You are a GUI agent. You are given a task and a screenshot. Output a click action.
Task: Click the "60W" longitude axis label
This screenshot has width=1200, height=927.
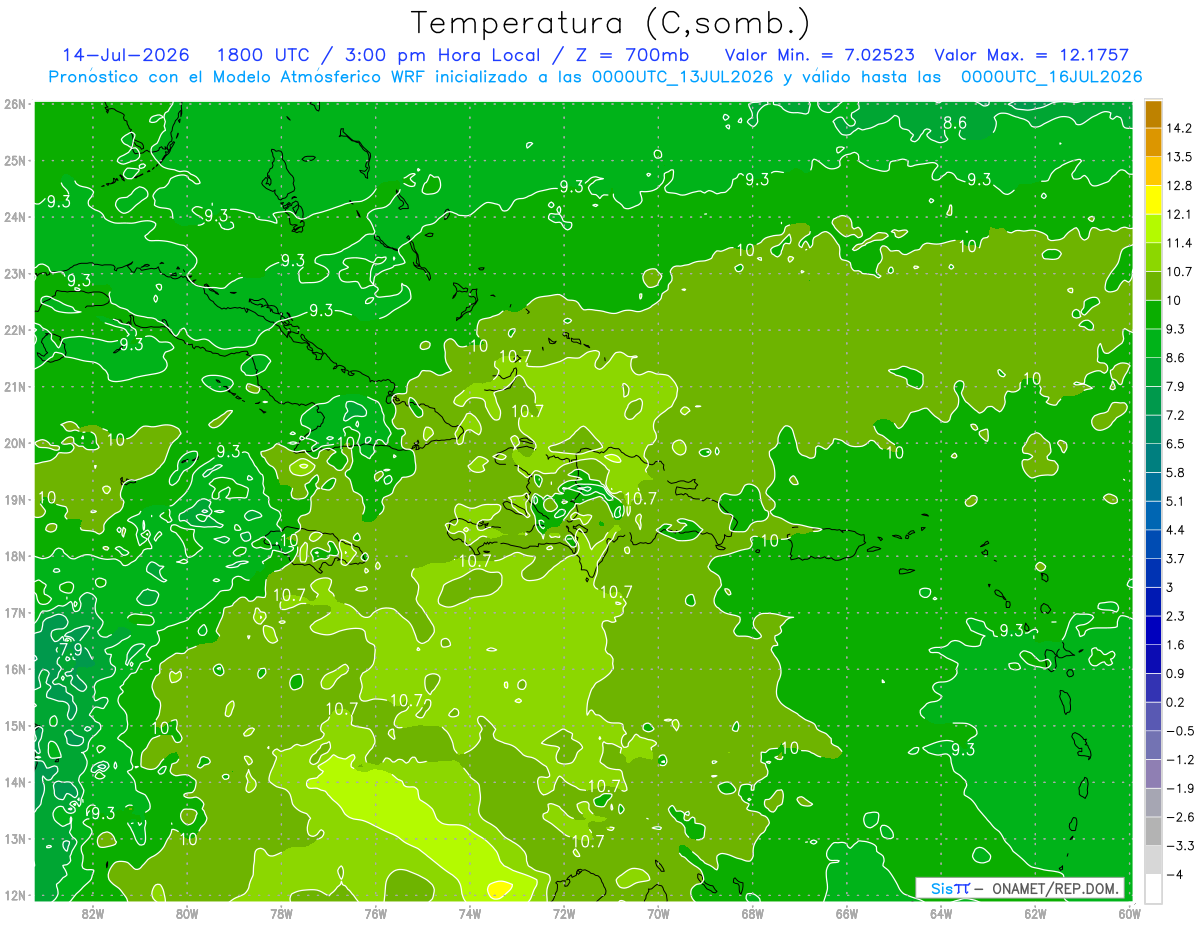[x=1129, y=913]
